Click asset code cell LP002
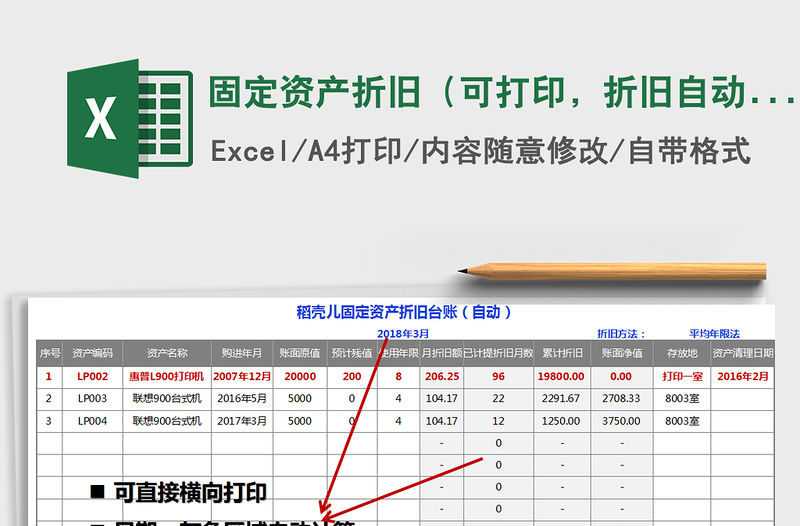 92,377
